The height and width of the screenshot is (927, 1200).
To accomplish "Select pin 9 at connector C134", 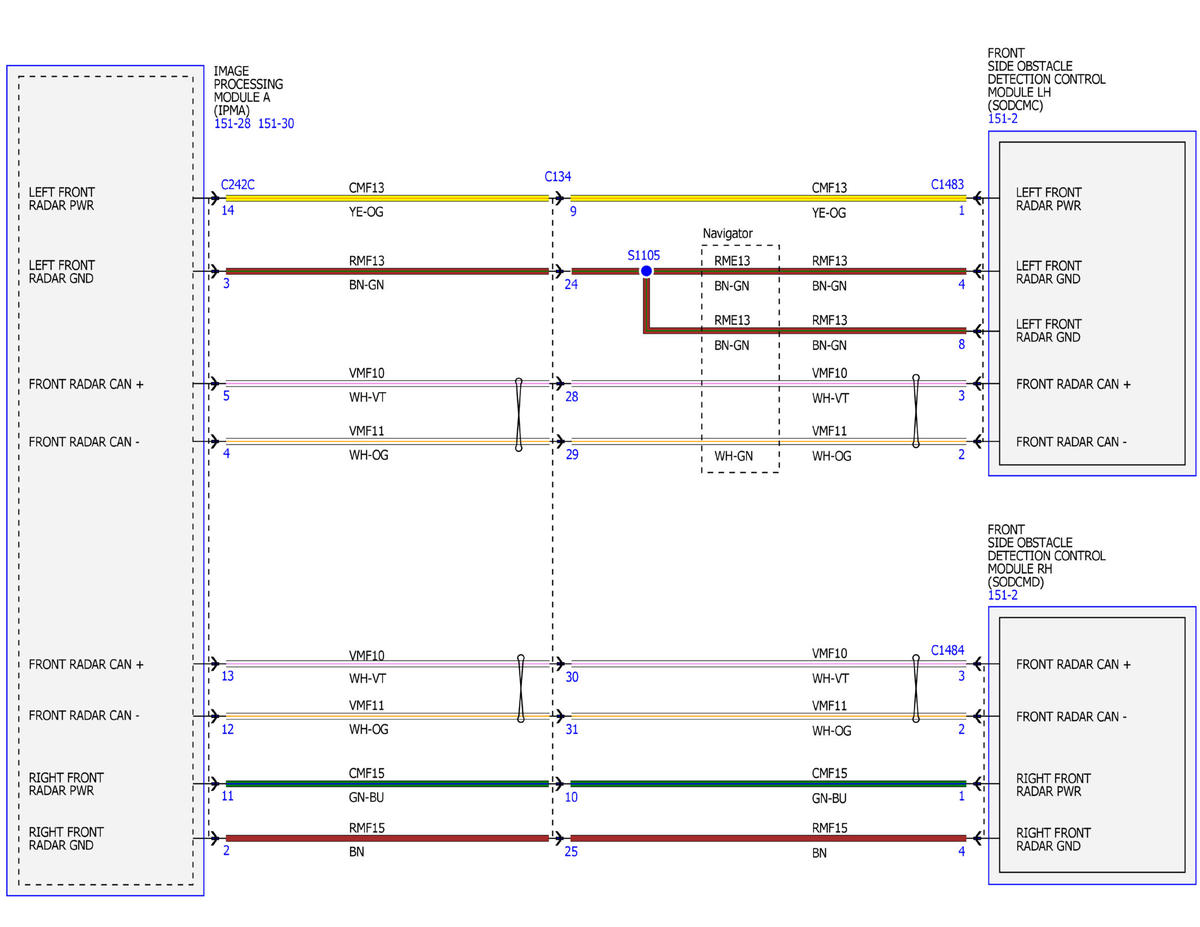I will coord(573,212).
